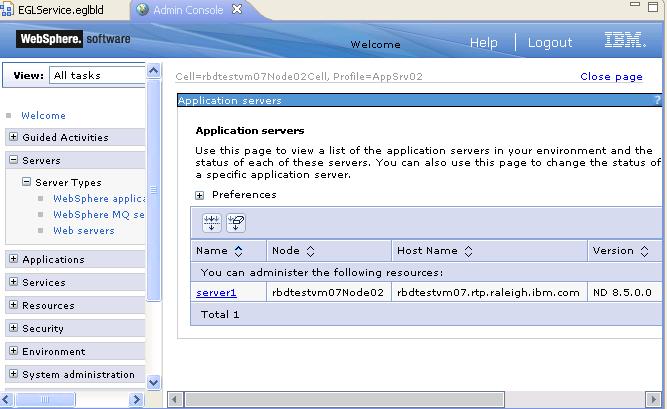Select the Admin Console tab
667x409 pixels.
(188, 10)
